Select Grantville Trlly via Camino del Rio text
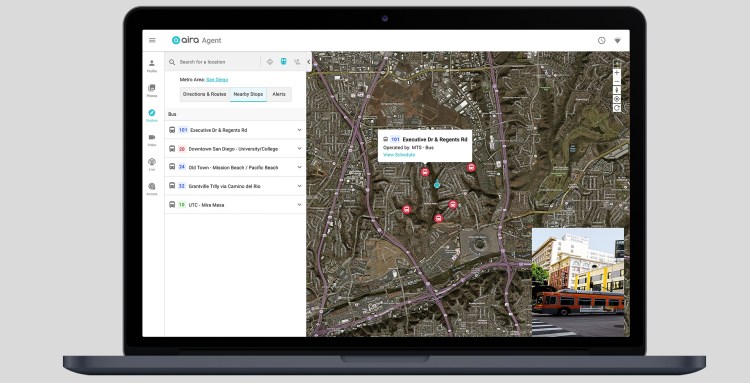This screenshot has height=383, width=750. click(224, 186)
